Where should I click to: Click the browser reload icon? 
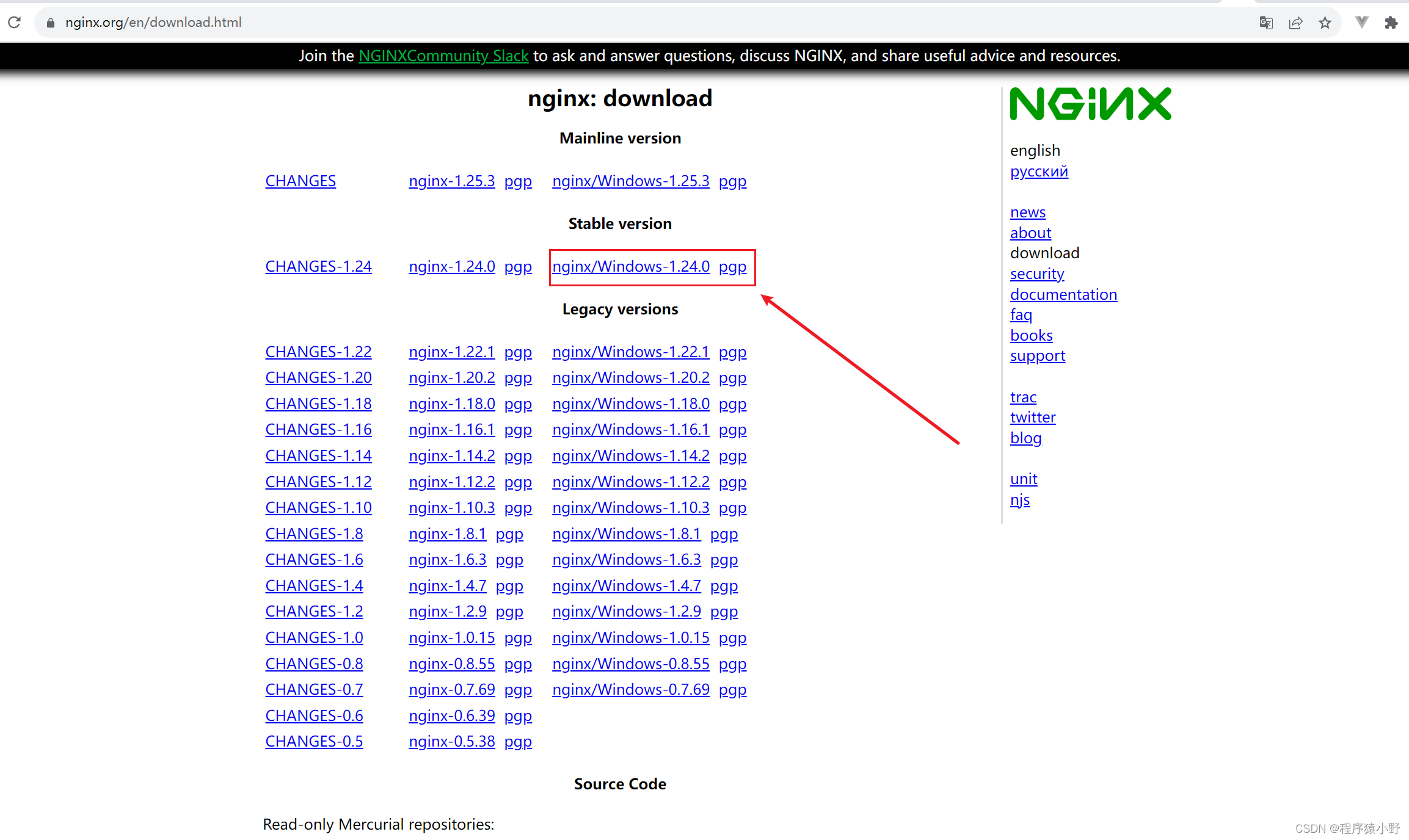[x=15, y=23]
